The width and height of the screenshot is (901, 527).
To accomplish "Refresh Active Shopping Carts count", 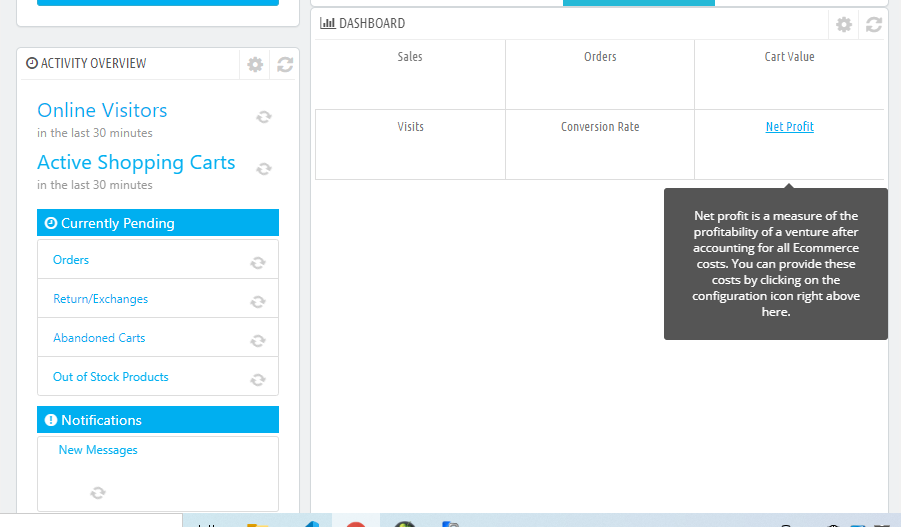I will point(264,169).
